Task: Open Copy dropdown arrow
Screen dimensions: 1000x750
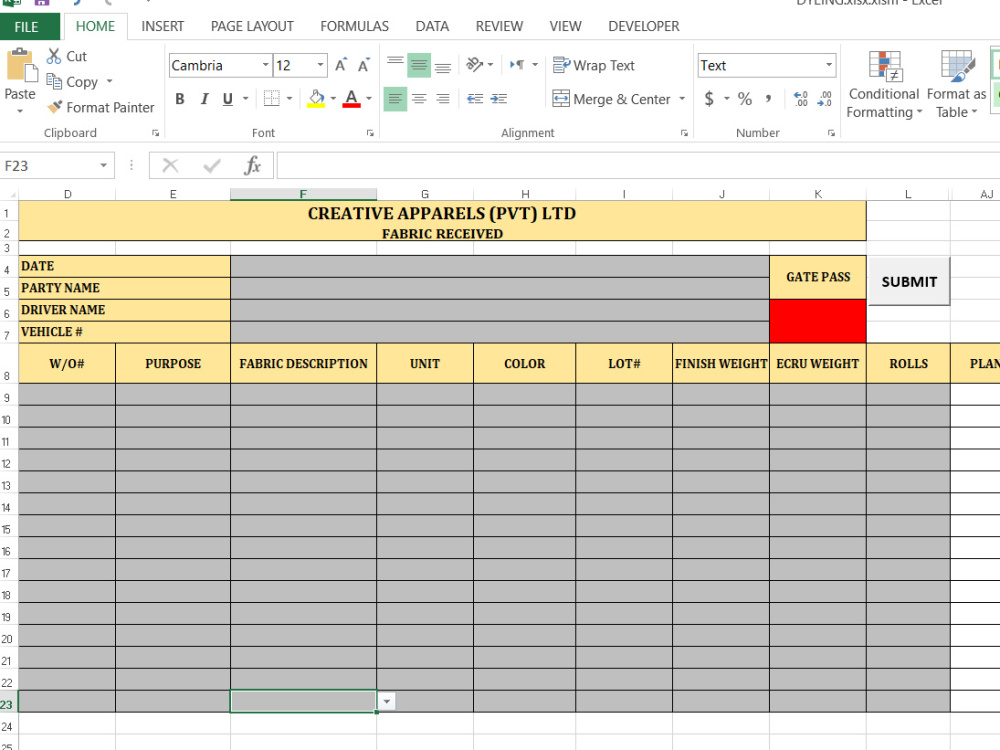Action: point(110,82)
